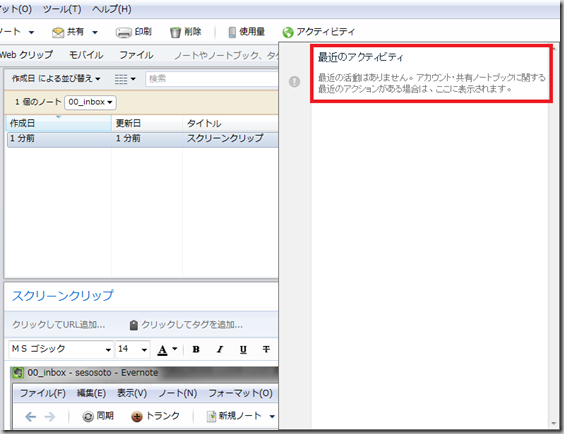The width and height of the screenshot is (564, 434).
Task: Open the Activity (アクティビティ) globe icon
Action: (x=288, y=32)
